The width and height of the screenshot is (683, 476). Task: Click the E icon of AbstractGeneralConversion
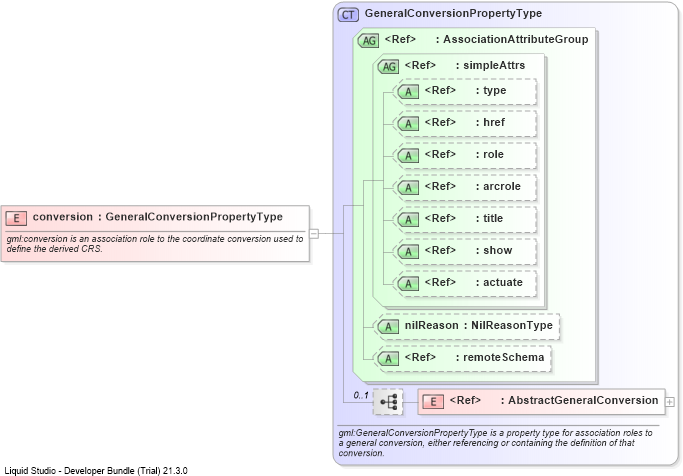pyautogui.click(x=433, y=402)
